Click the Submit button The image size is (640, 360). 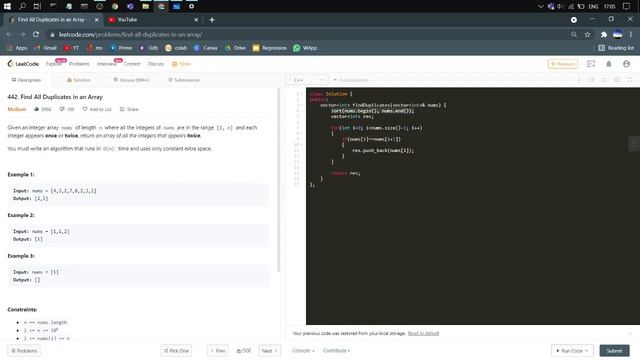[614, 351]
